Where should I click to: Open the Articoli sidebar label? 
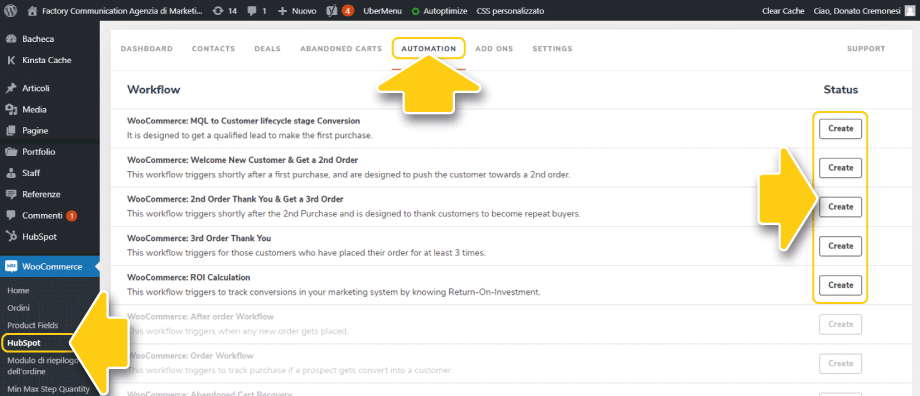36,88
